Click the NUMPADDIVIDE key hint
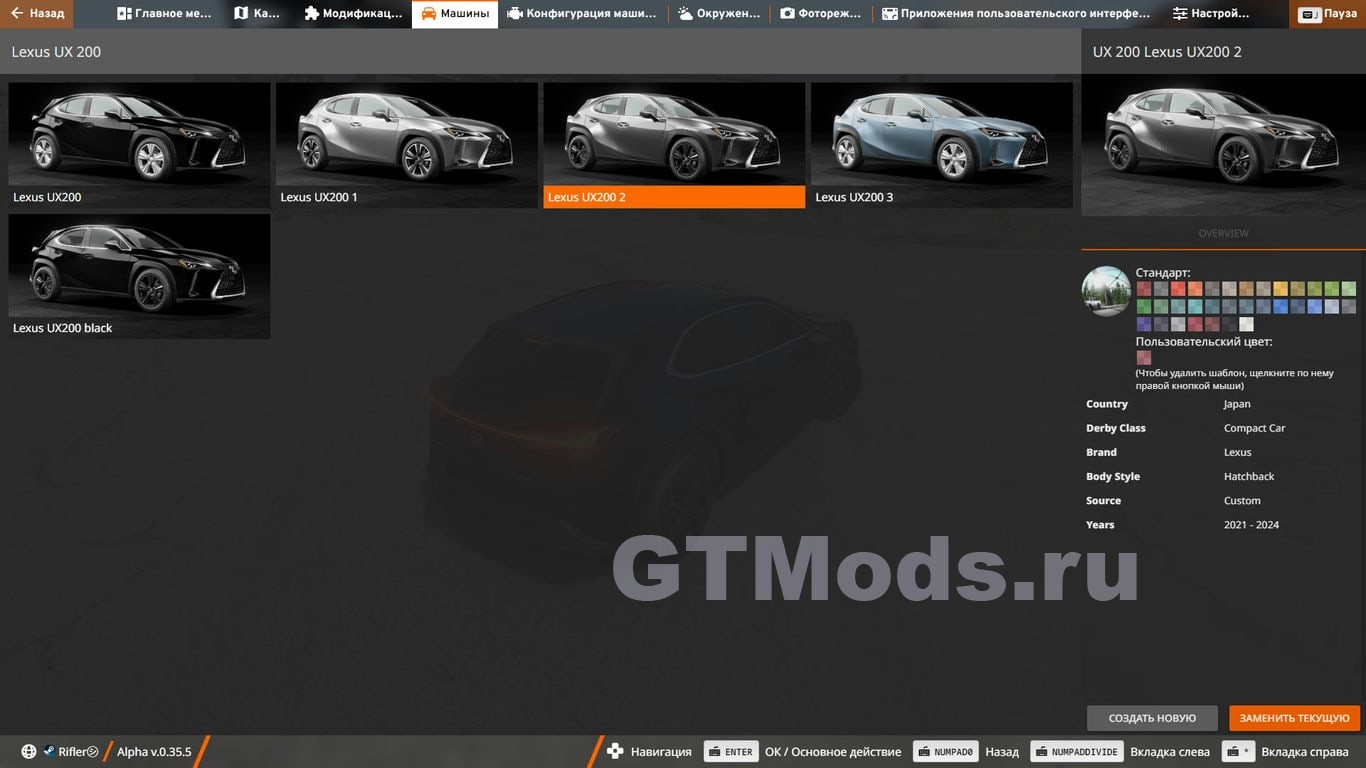This screenshot has height=768, width=1366. click(x=1076, y=752)
